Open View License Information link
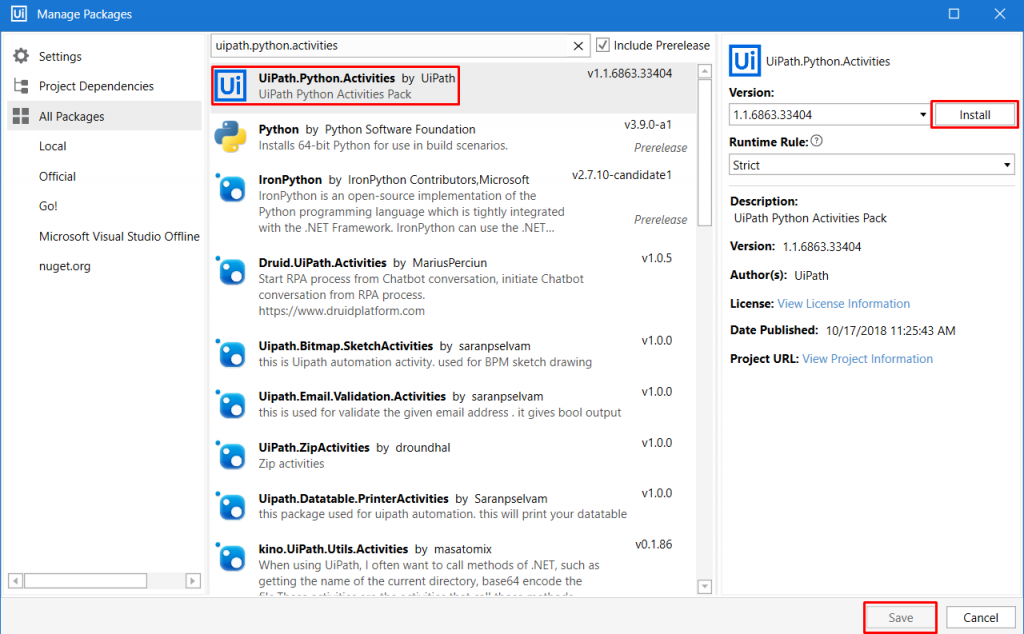Viewport: 1024px width, 634px height. pos(843,304)
